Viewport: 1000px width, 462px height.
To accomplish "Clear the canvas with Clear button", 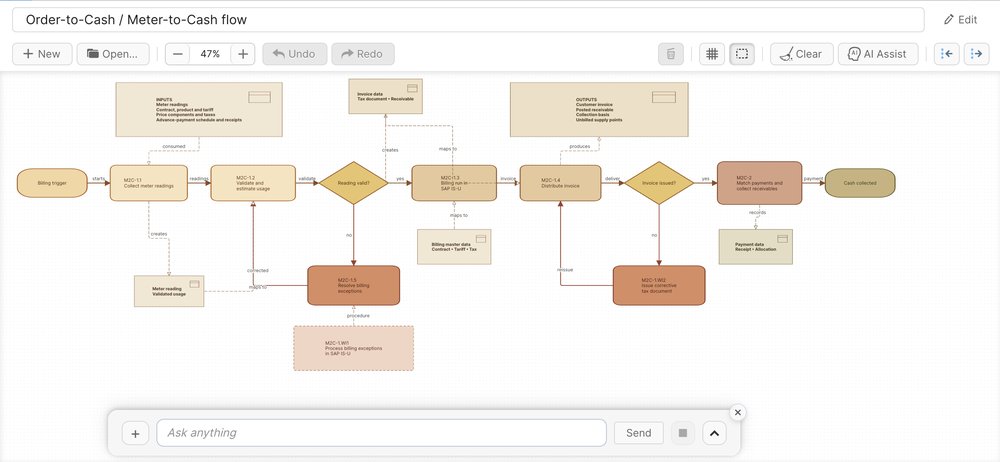I will (801, 54).
